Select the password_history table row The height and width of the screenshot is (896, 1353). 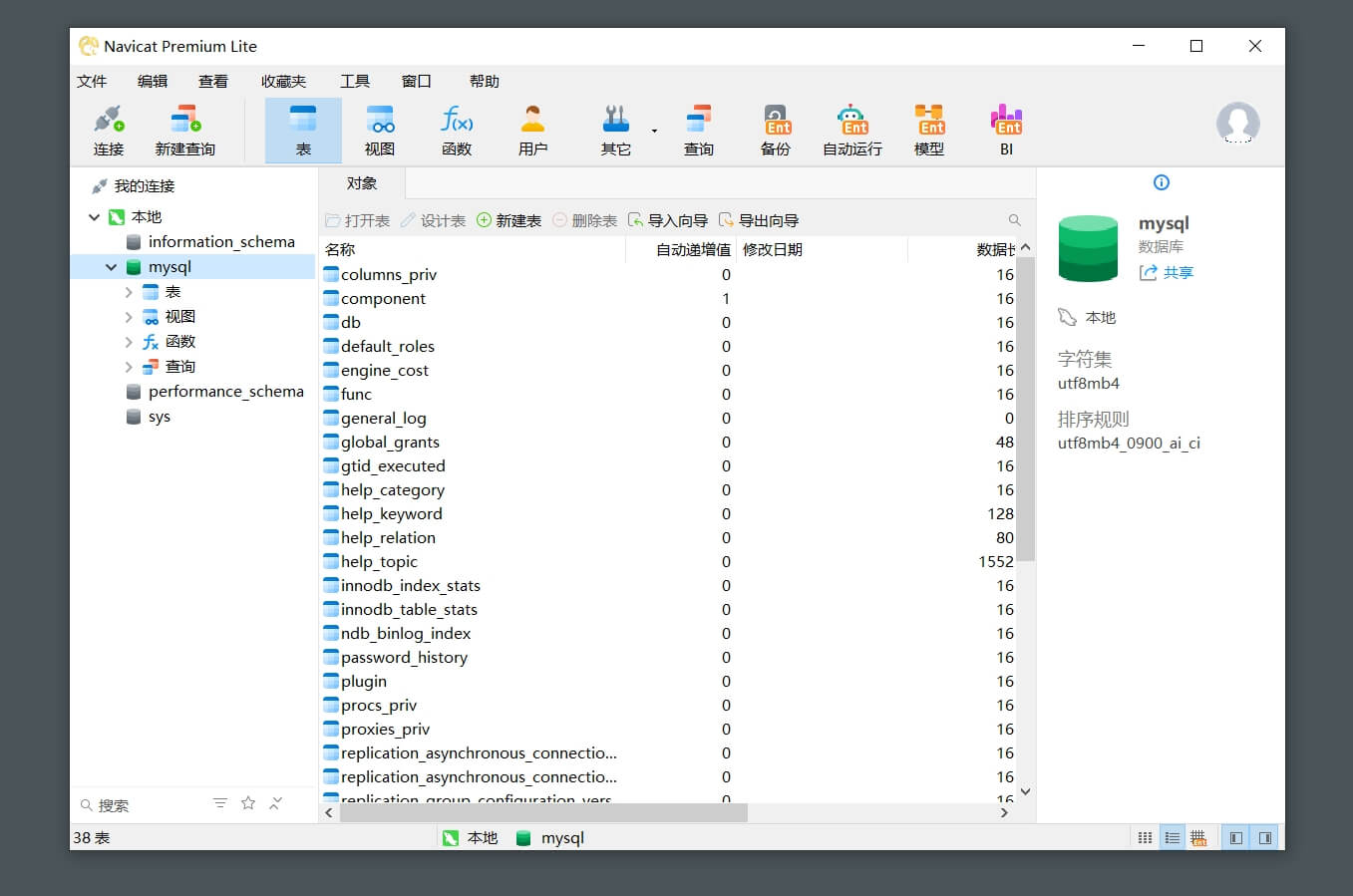click(668, 657)
